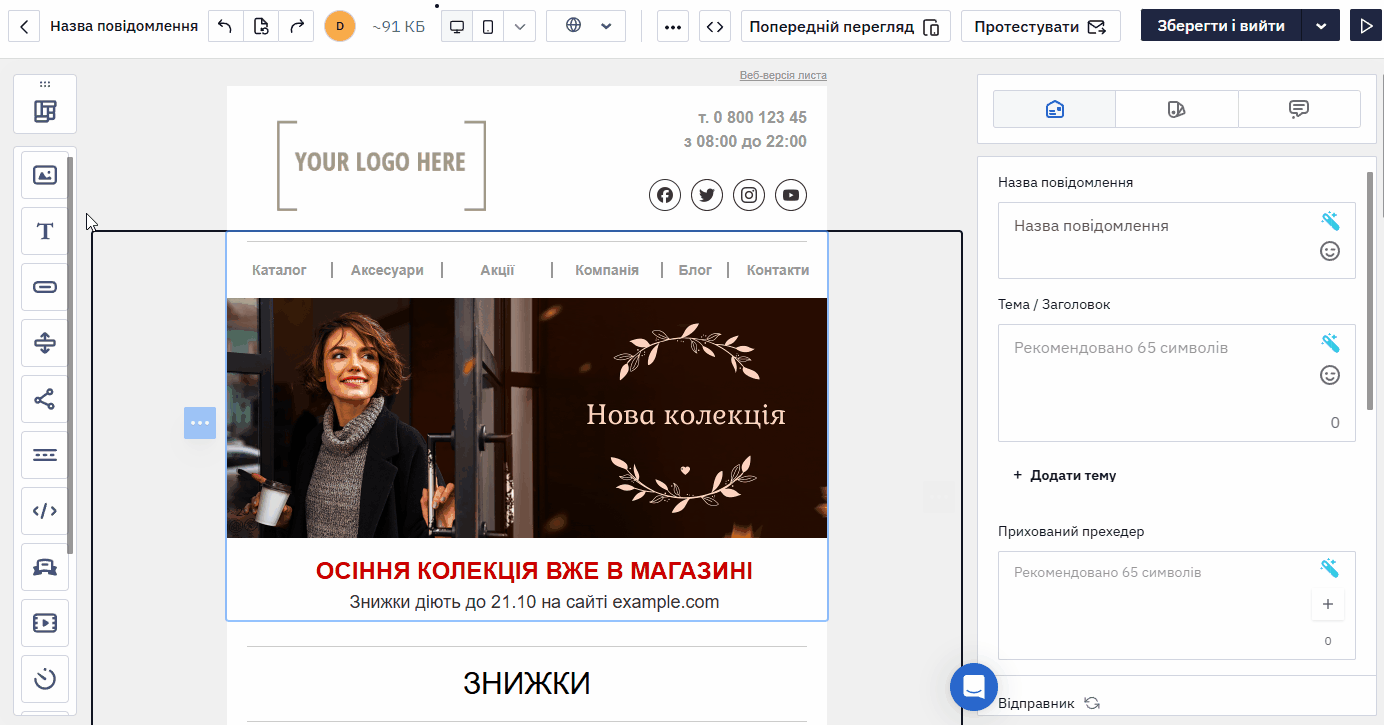
Task: Click the YOUR LOGO HERE image
Action: pyautogui.click(x=381, y=165)
